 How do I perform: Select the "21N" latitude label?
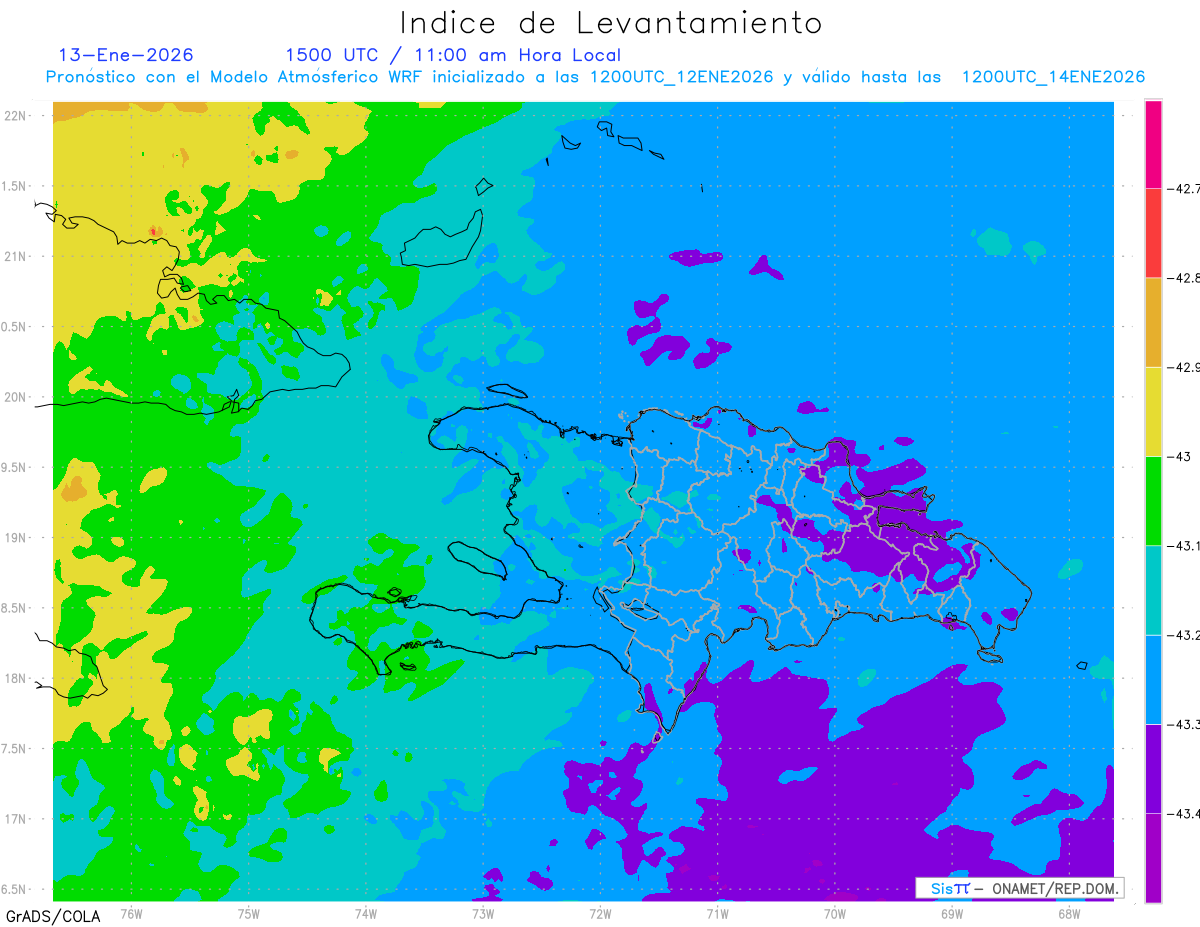(16, 256)
